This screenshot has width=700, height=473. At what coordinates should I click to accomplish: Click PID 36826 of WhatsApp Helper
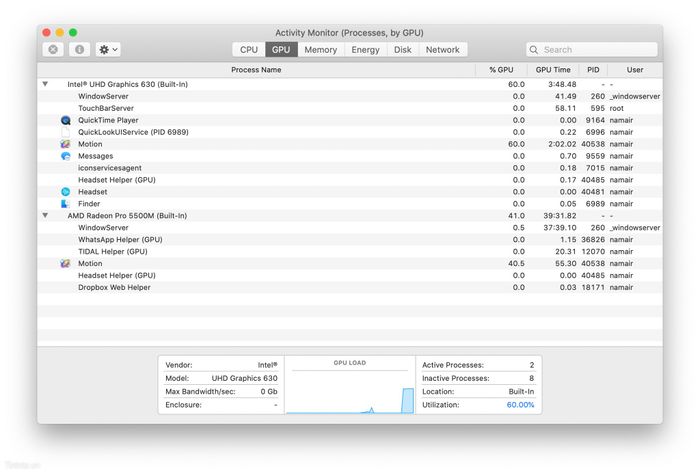coord(593,240)
